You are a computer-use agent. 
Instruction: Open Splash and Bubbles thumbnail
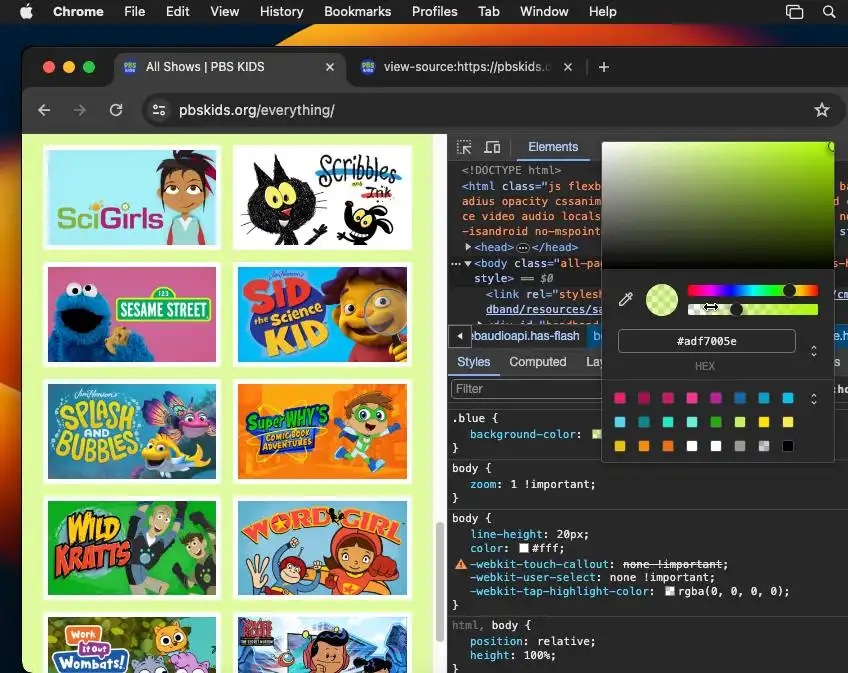pos(132,431)
